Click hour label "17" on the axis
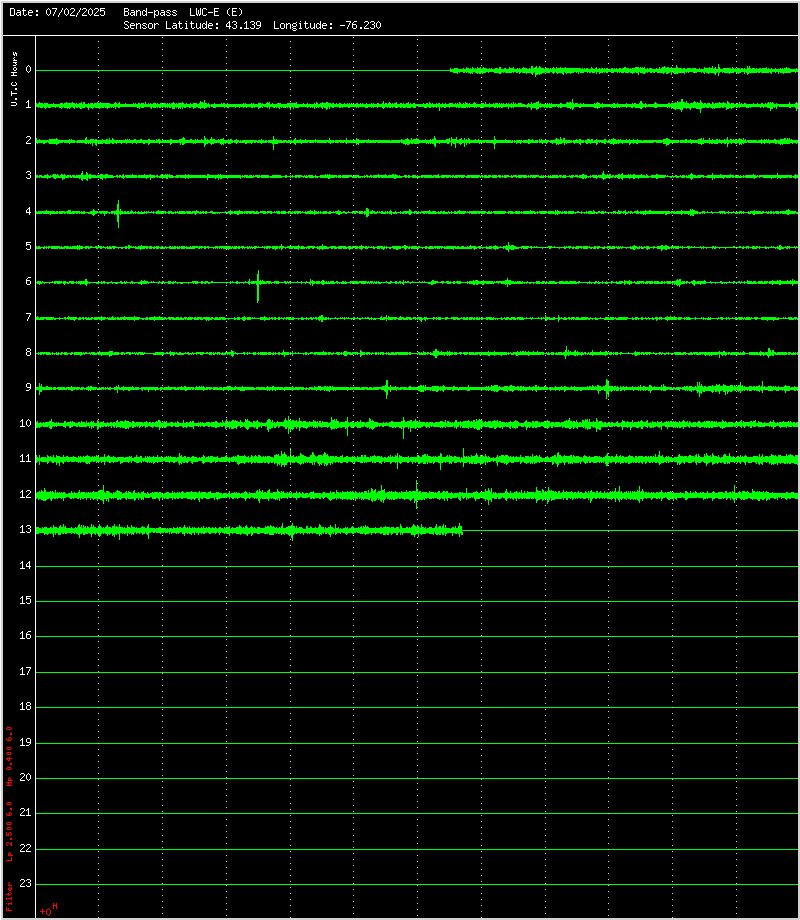This screenshot has width=800, height=920. [25, 671]
